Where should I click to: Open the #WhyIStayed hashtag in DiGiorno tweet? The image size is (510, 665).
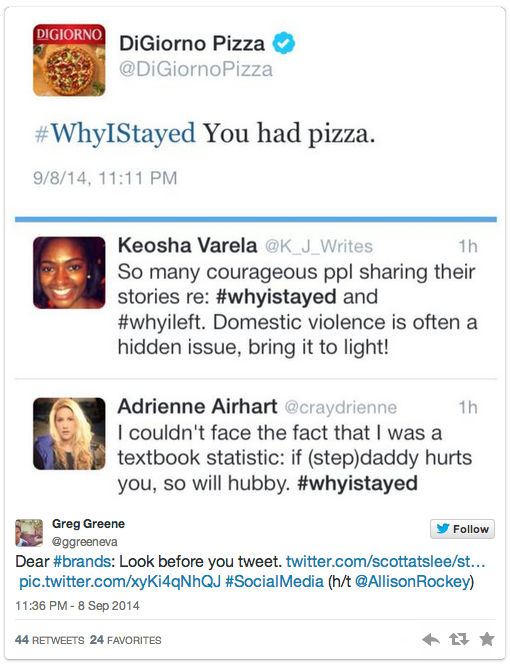pos(115,133)
